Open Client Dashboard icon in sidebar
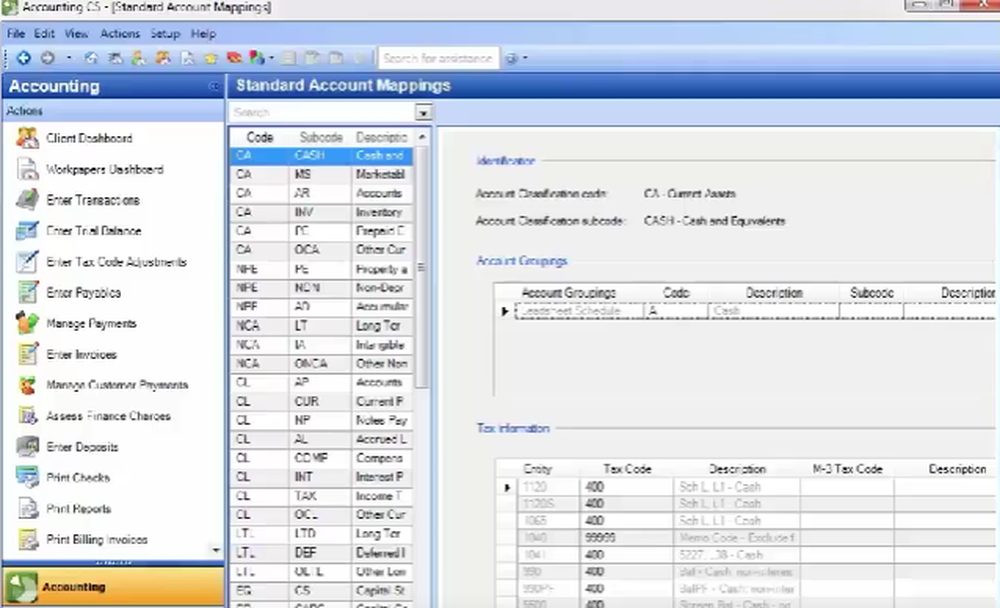Viewport: 1000px width, 608px height. [x=27, y=138]
